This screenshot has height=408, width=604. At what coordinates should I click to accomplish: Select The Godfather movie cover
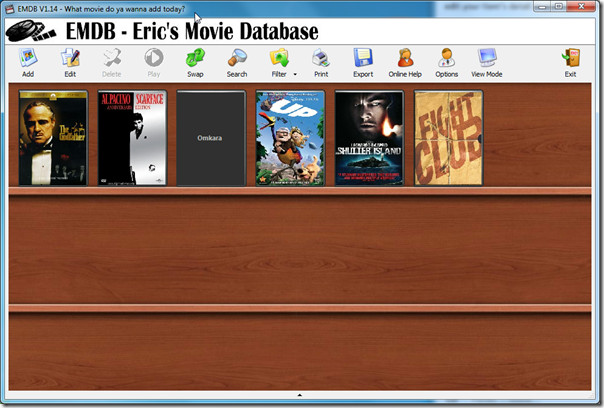[x=53, y=138]
